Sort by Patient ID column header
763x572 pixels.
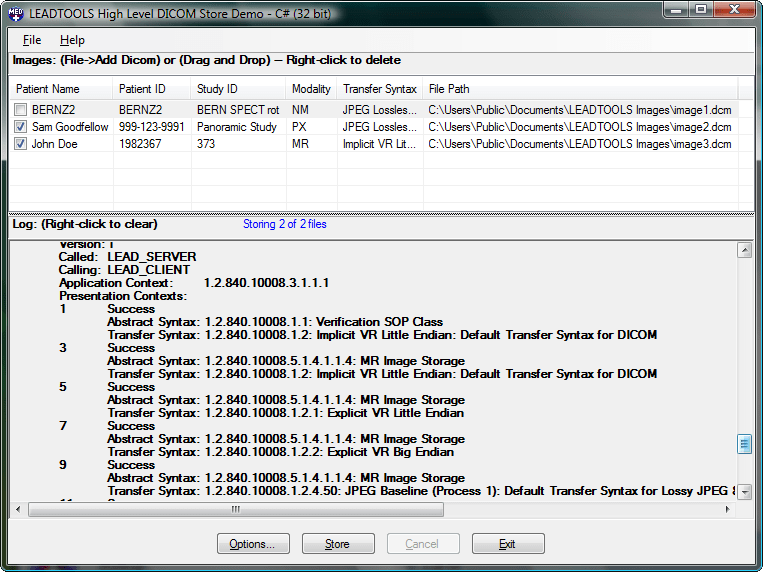pyautogui.click(x=150, y=89)
